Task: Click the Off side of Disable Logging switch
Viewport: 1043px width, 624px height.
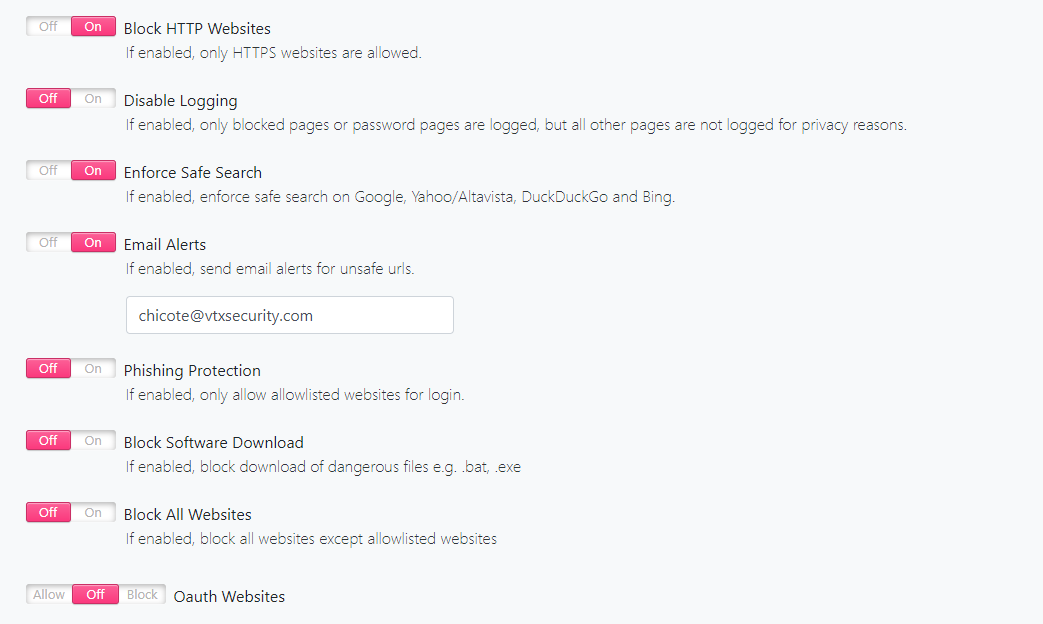Action: pos(47,98)
